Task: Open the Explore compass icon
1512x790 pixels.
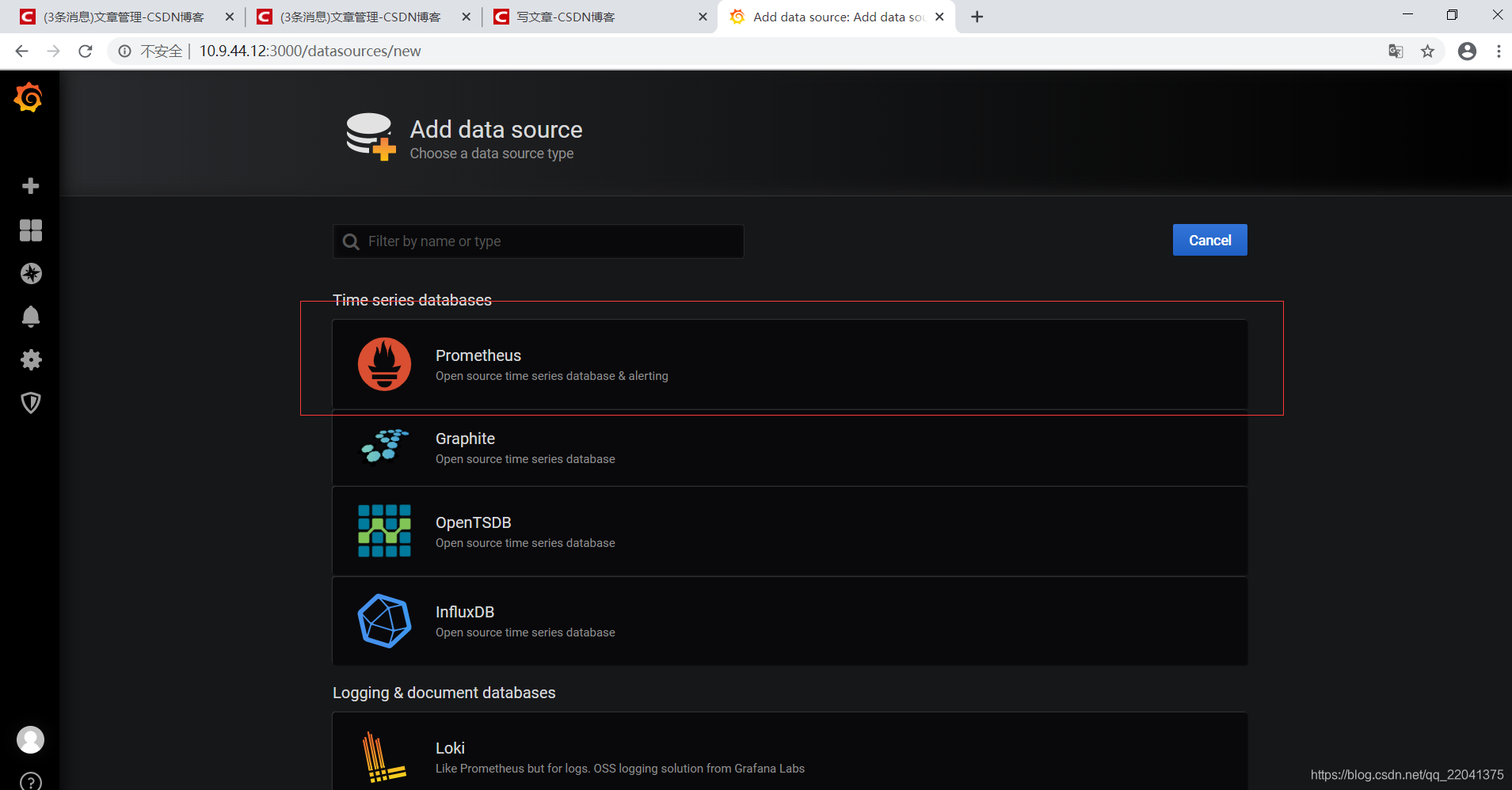Action: tap(31, 274)
